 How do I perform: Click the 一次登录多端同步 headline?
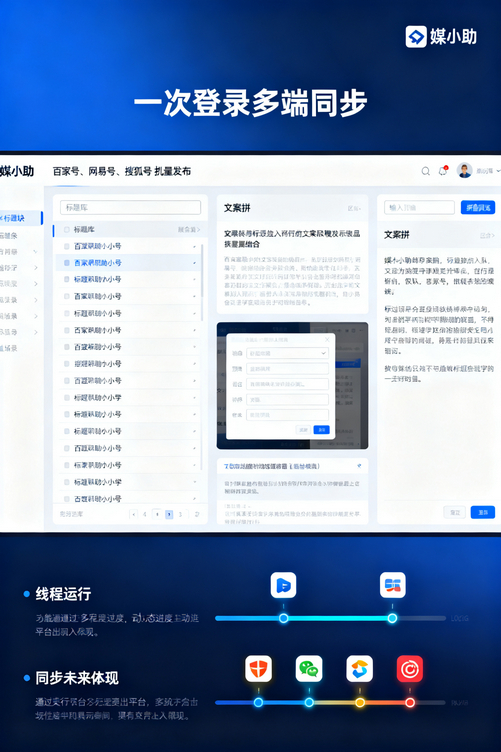[250, 103]
